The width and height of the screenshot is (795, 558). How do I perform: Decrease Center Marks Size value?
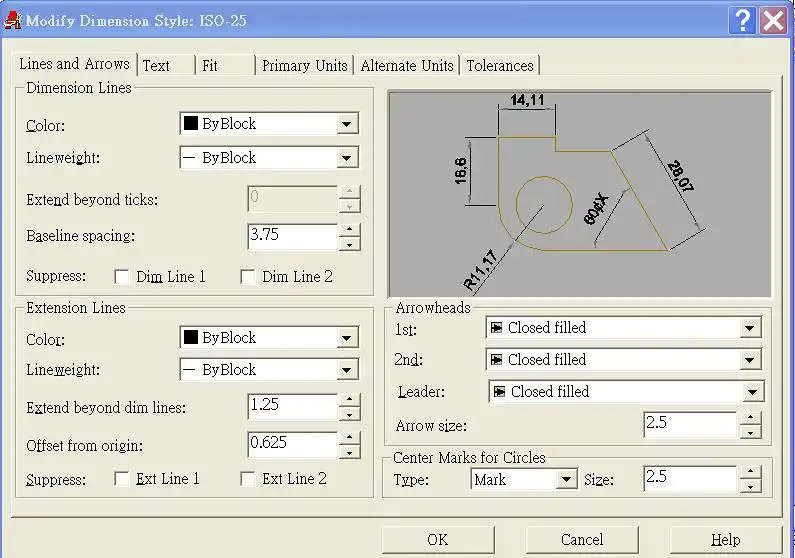click(x=750, y=486)
